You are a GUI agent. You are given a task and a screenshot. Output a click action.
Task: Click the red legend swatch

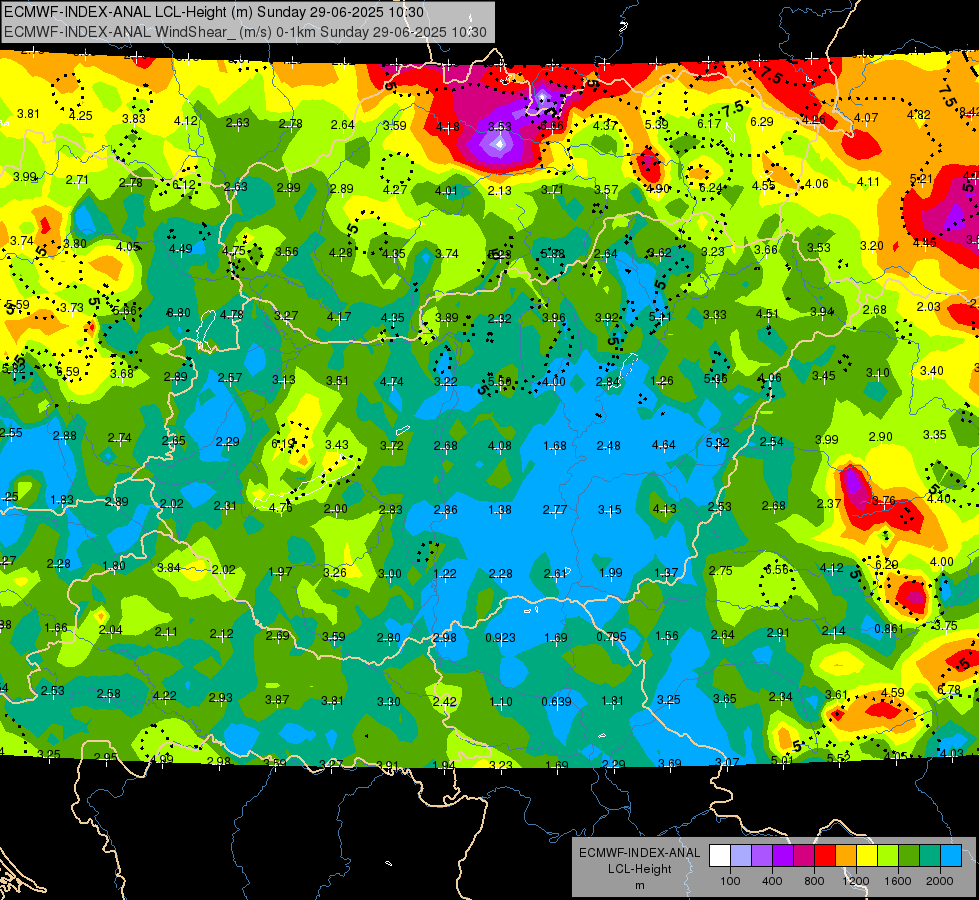point(825,856)
